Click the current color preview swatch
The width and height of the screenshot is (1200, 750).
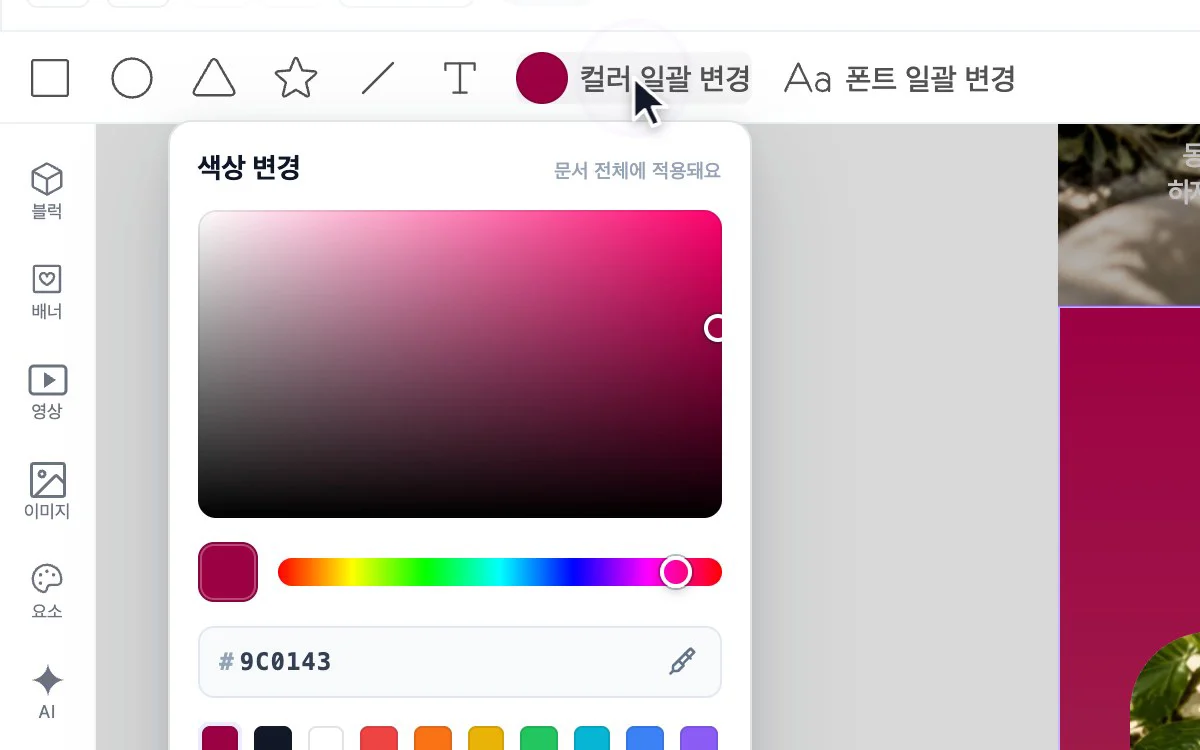pyautogui.click(x=228, y=572)
